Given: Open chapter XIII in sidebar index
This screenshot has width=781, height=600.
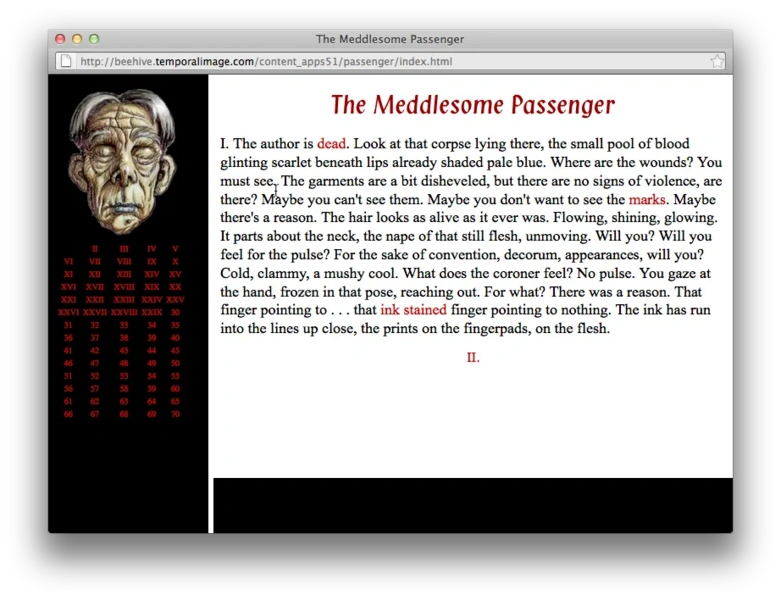Looking at the screenshot, I should click(124, 274).
